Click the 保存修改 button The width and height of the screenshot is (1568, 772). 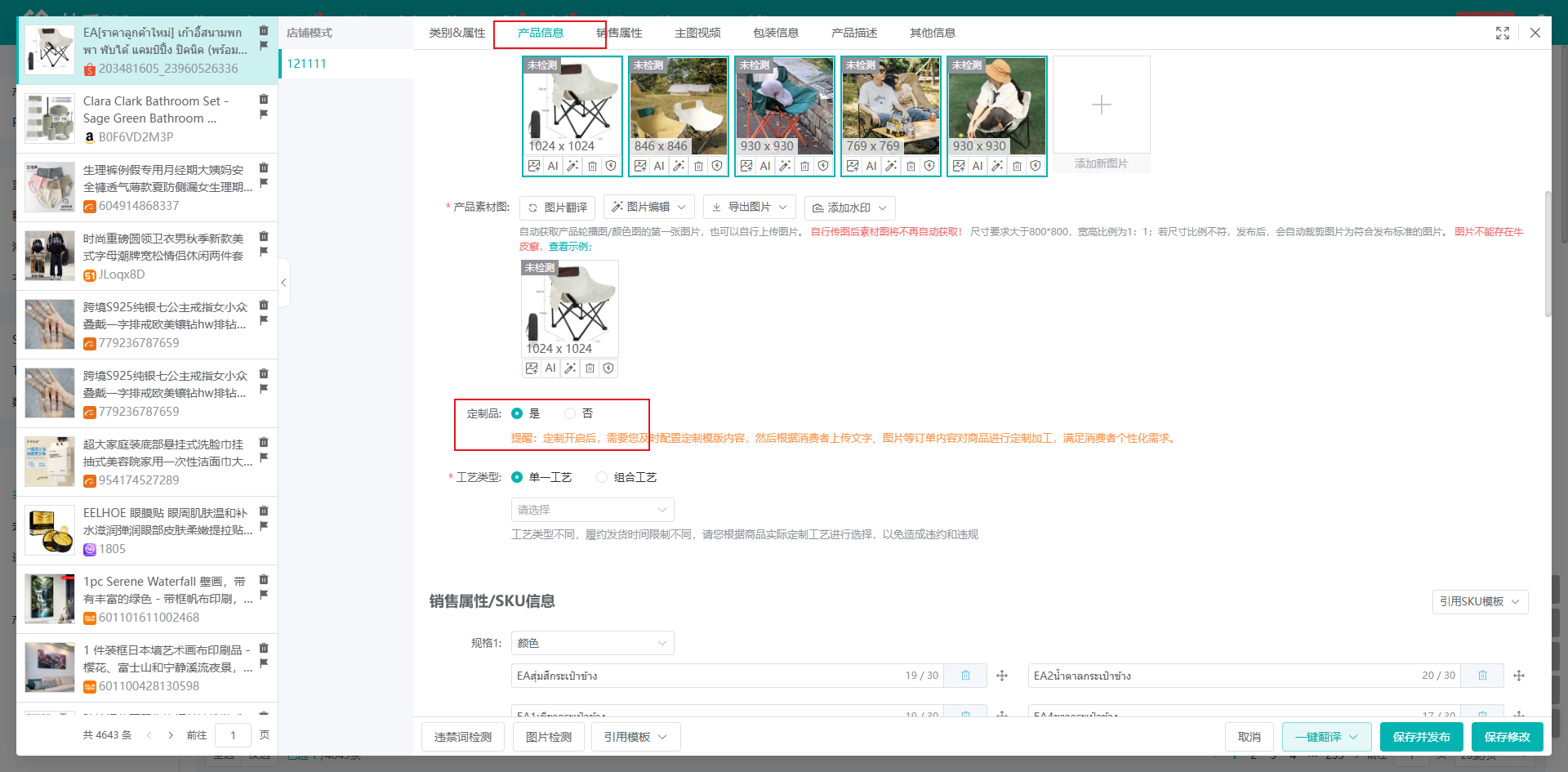click(x=1508, y=737)
